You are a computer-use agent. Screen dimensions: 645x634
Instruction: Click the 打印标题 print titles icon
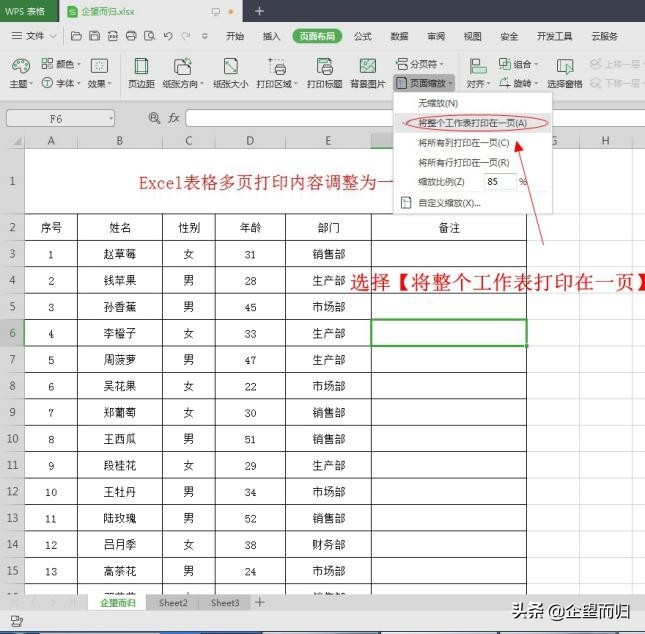pos(325,73)
